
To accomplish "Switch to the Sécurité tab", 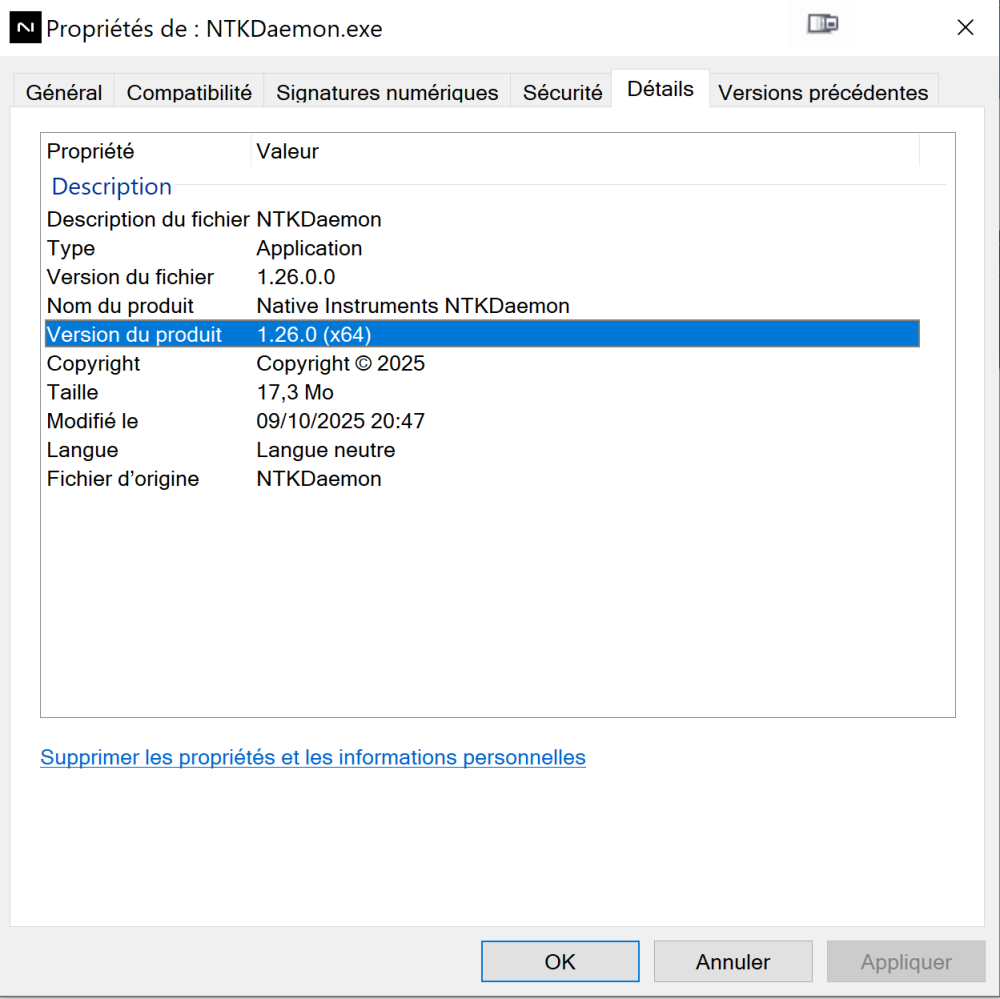I will click(x=562, y=92).
